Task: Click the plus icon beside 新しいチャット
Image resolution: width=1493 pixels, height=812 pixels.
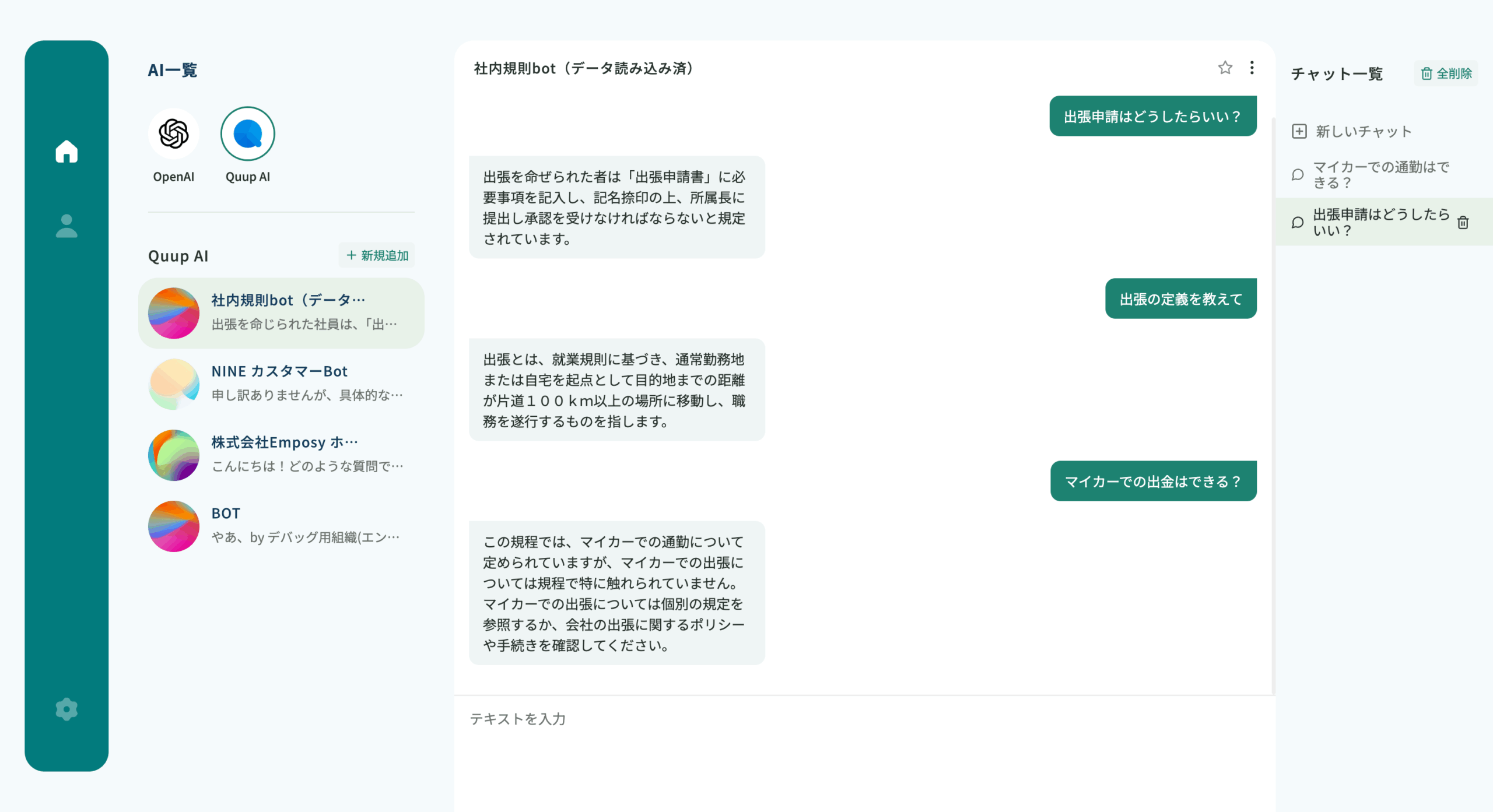Action: (x=1299, y=132)
